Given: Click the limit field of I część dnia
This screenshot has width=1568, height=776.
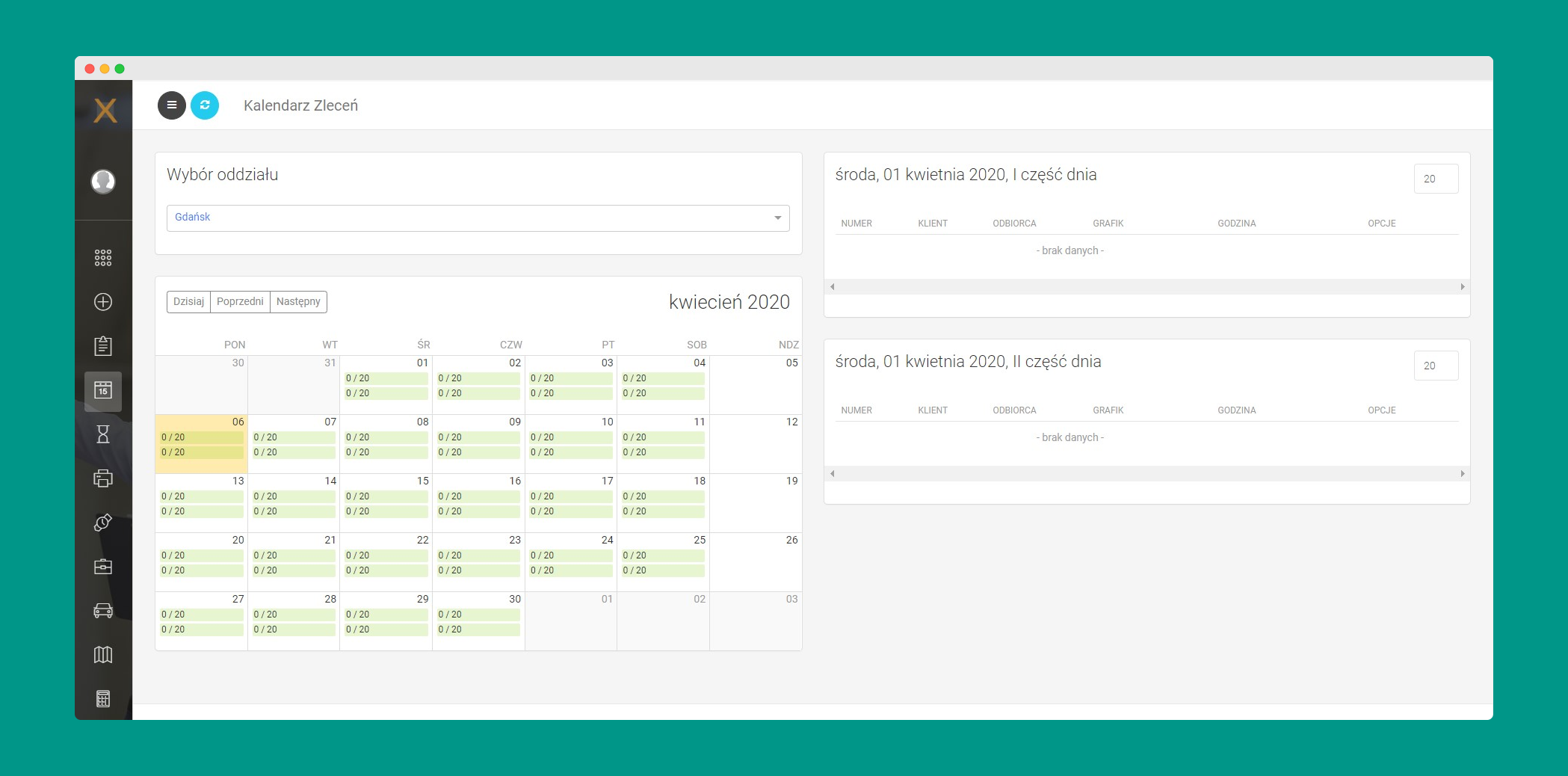Looking at the screenshot, I should point(1436,179).
